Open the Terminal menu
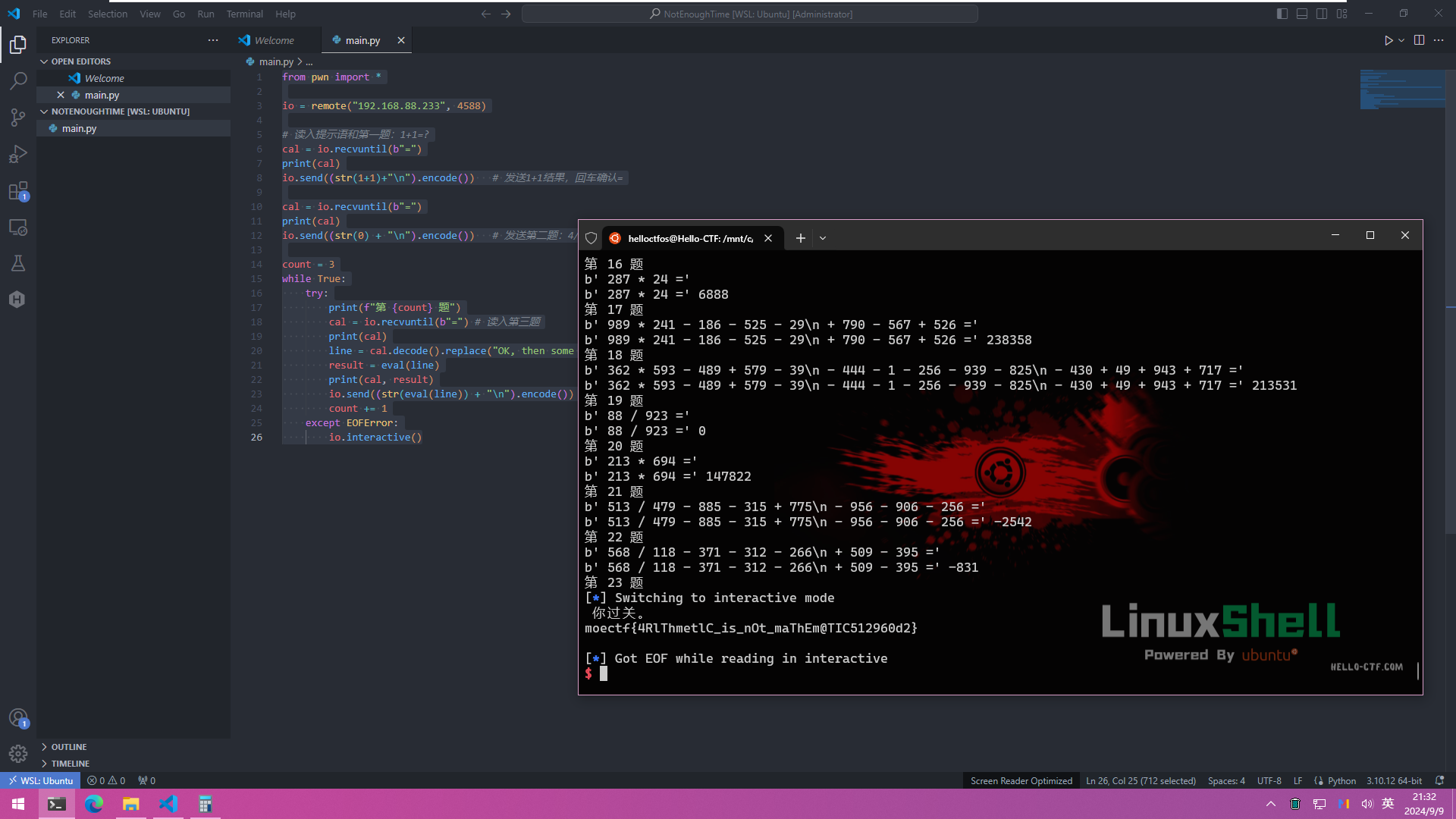Image resolution: width=1456 pixels, height=819 pixels. point(244,14)
